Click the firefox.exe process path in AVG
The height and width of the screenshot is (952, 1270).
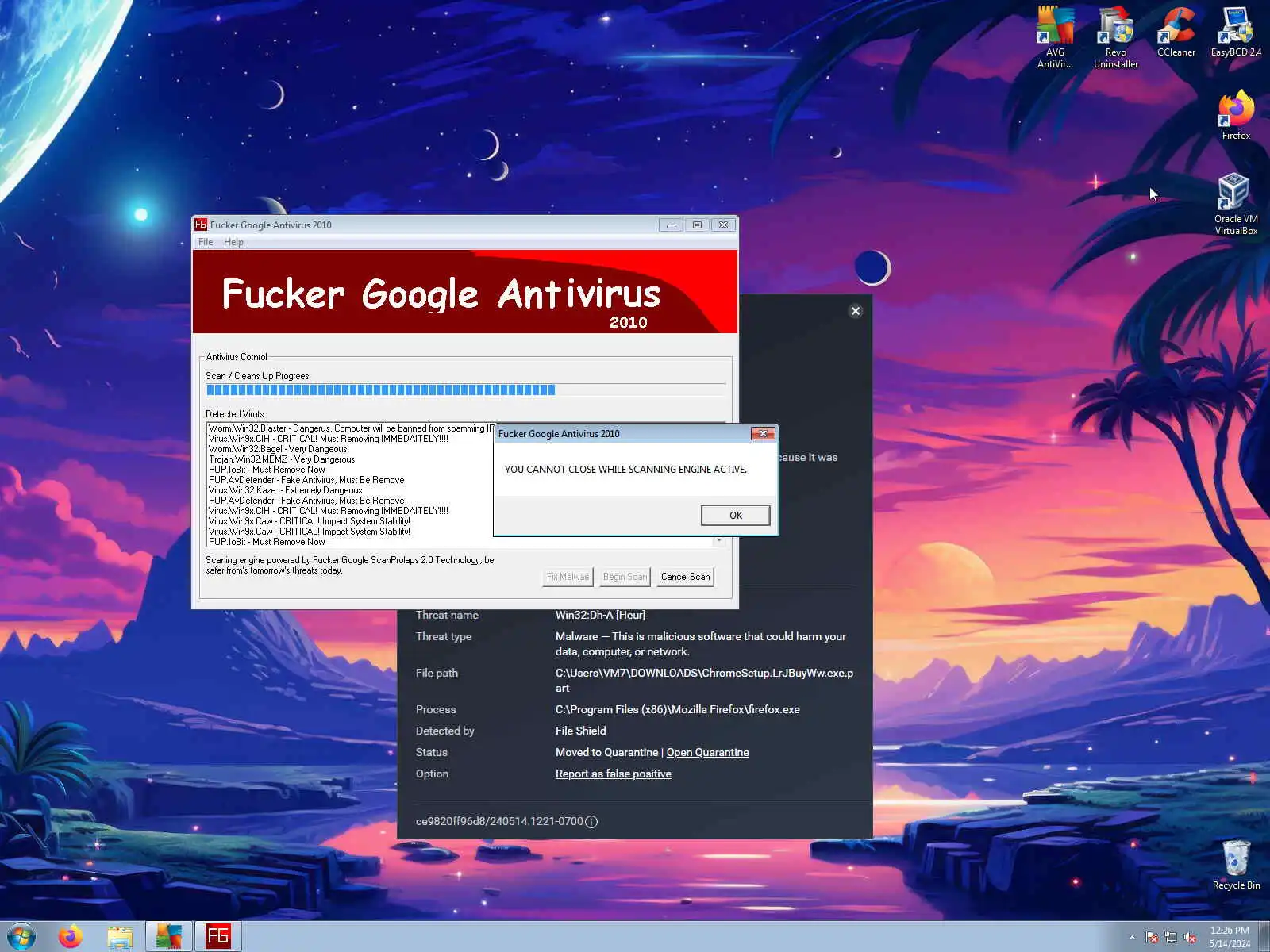pyautogui.click(x=678, y=709)
